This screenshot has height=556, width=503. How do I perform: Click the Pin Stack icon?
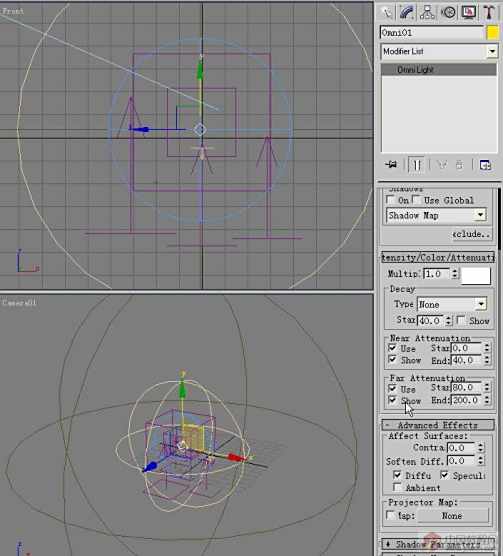click(x=391, y=165)
